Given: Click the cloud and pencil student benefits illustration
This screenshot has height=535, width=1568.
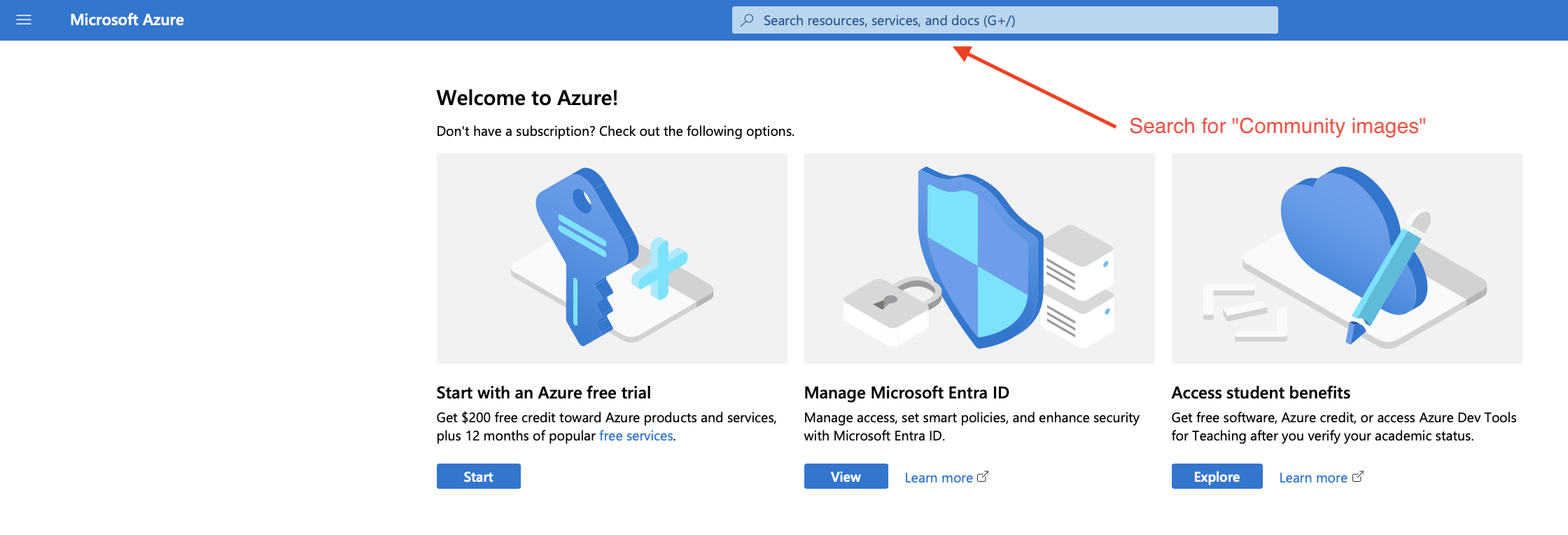Looking at the screenshot, I should (1347, 258).
